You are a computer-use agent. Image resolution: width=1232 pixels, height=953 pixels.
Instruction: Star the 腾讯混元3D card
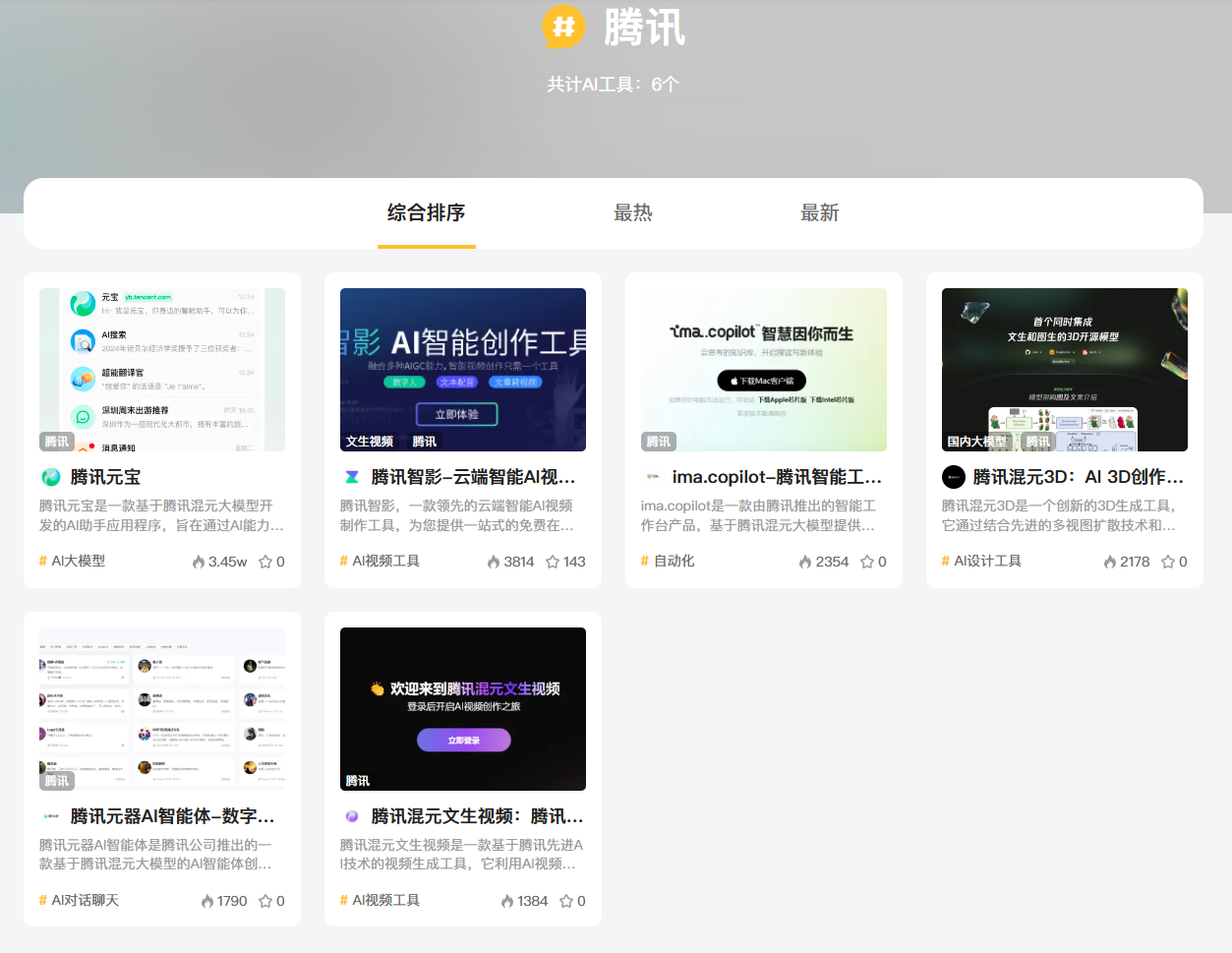1168,562
